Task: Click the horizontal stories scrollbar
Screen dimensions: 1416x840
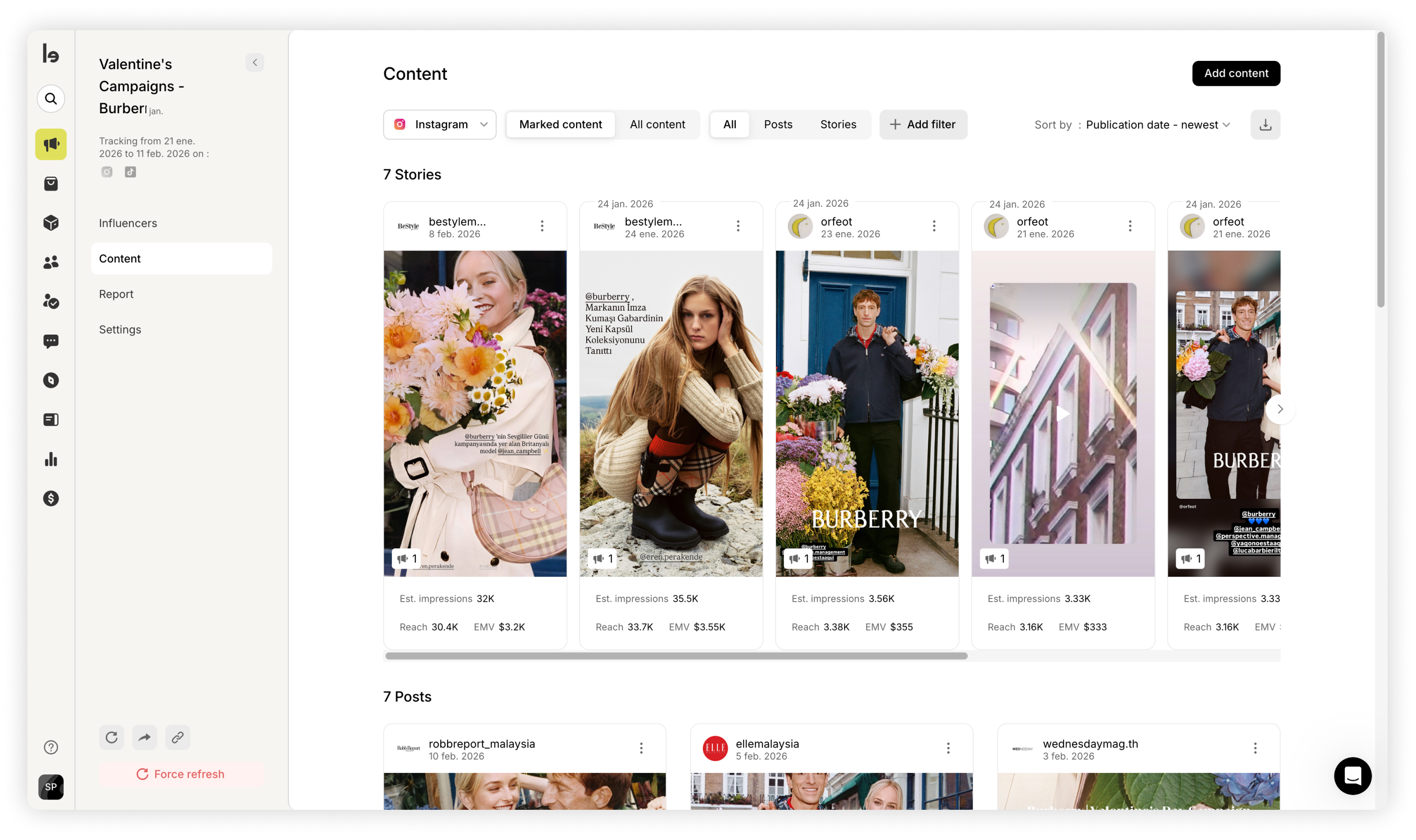Action: click(x=676, y=656)
